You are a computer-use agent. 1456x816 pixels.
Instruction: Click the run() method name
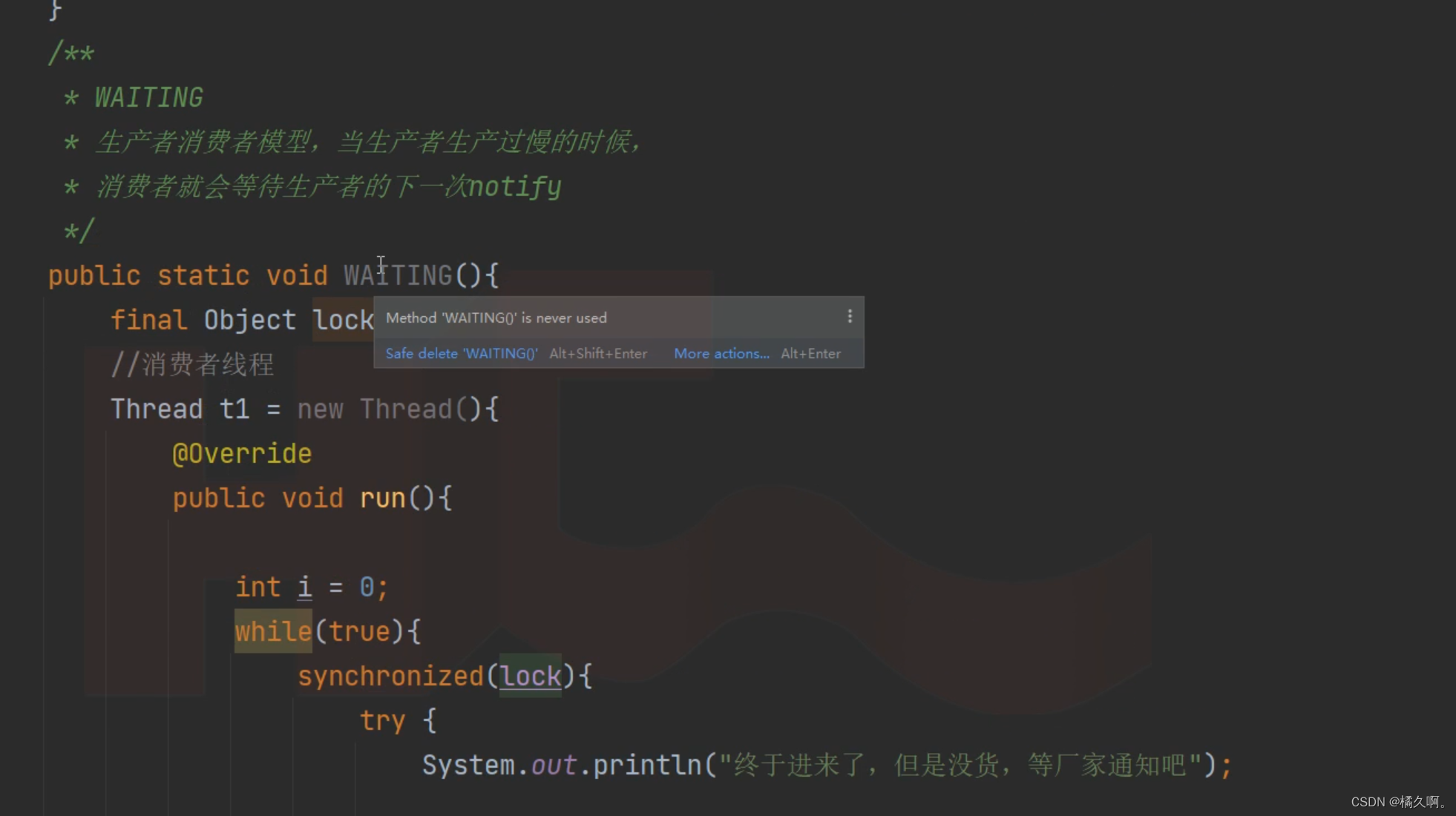click(x=381, y=499)
